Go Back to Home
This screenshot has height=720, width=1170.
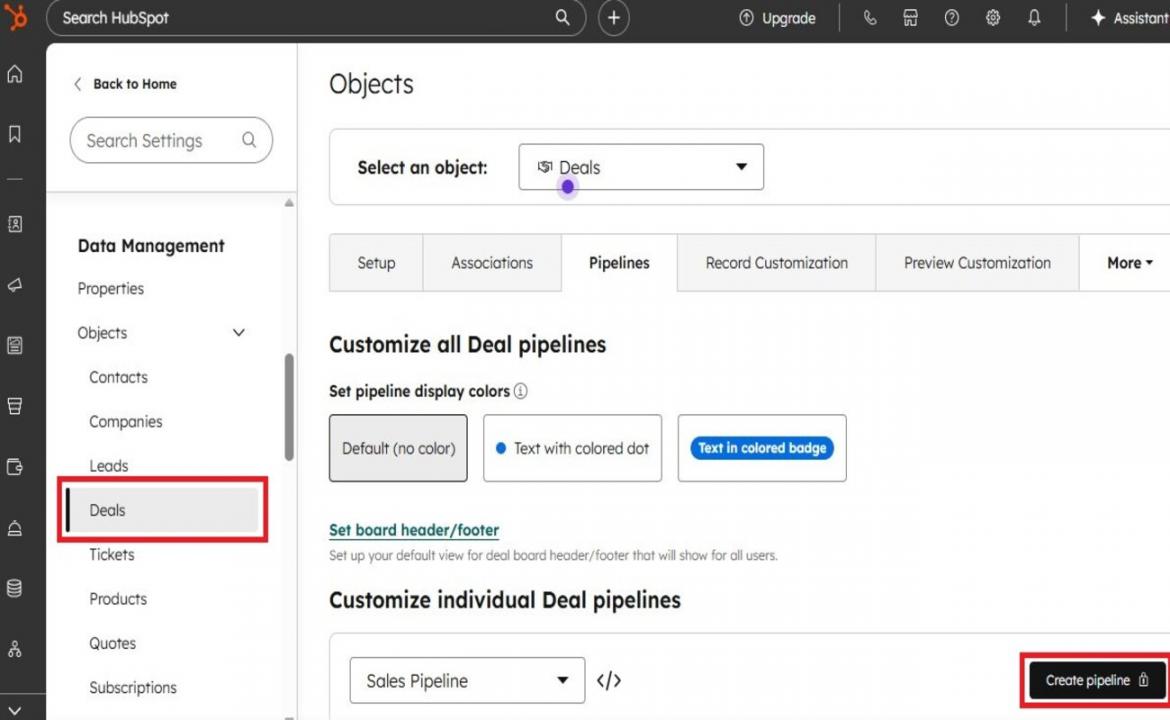125,84
